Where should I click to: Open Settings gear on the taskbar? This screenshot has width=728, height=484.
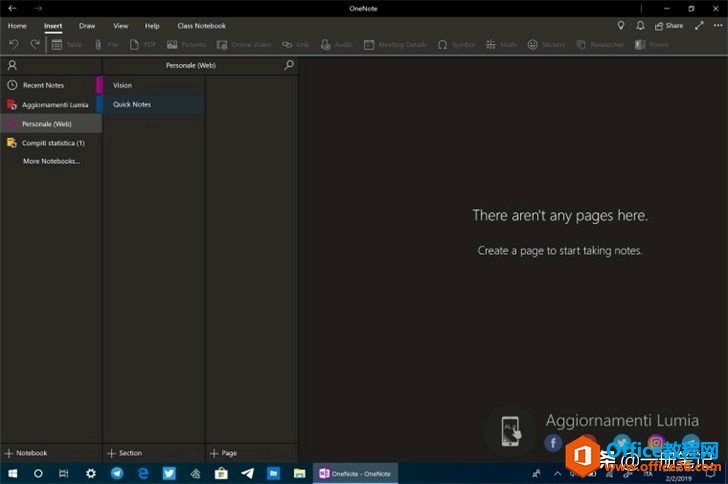(91, 473)
